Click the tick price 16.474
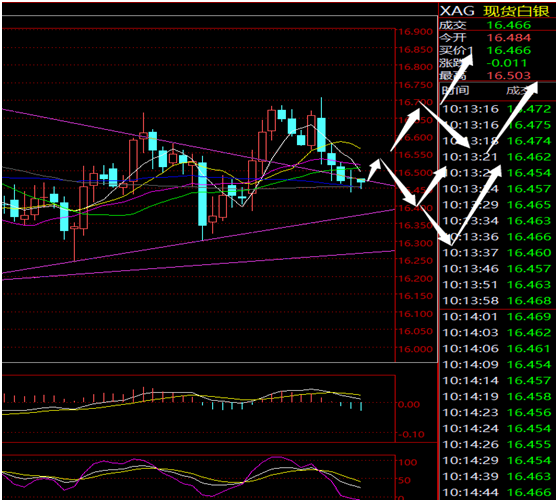The height and width of the screenshot is (502, 558). (x=529, y=141)
